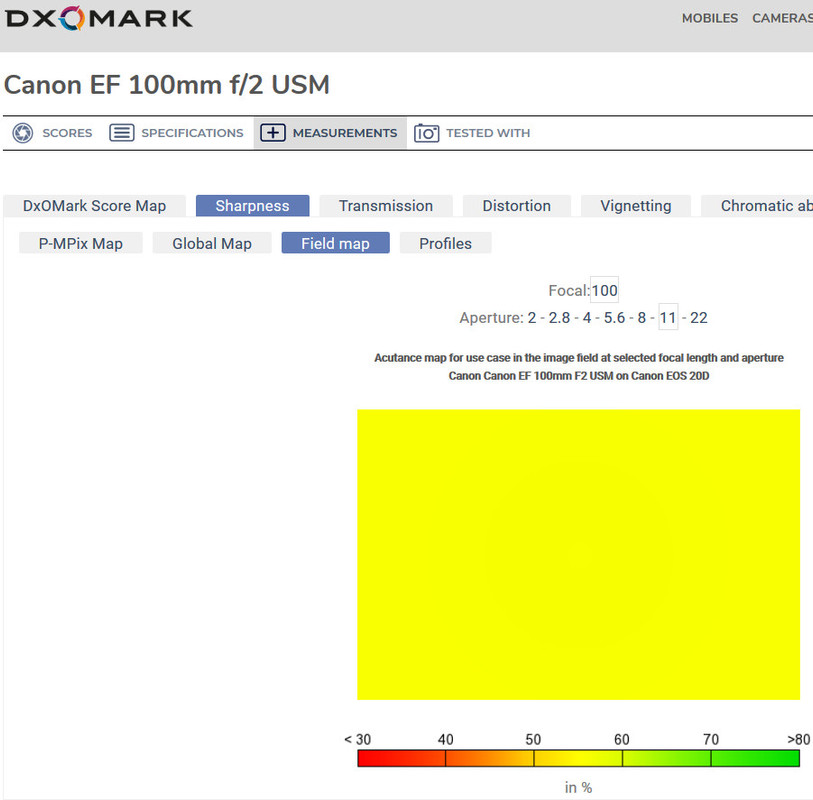The height and width of the screenshot is (800, 813).
Task: Click the green 70 to 80 scale segment
Action: 755,758
